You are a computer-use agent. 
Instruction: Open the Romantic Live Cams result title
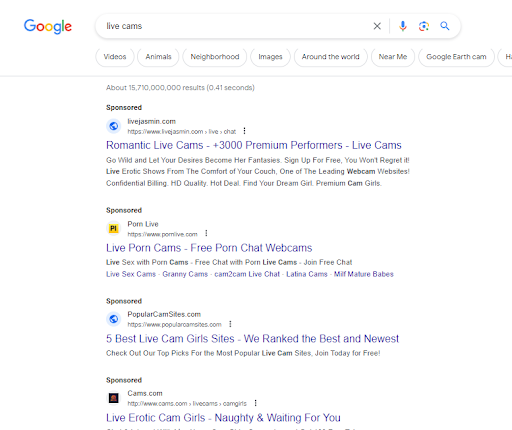(x=254, y=145)
